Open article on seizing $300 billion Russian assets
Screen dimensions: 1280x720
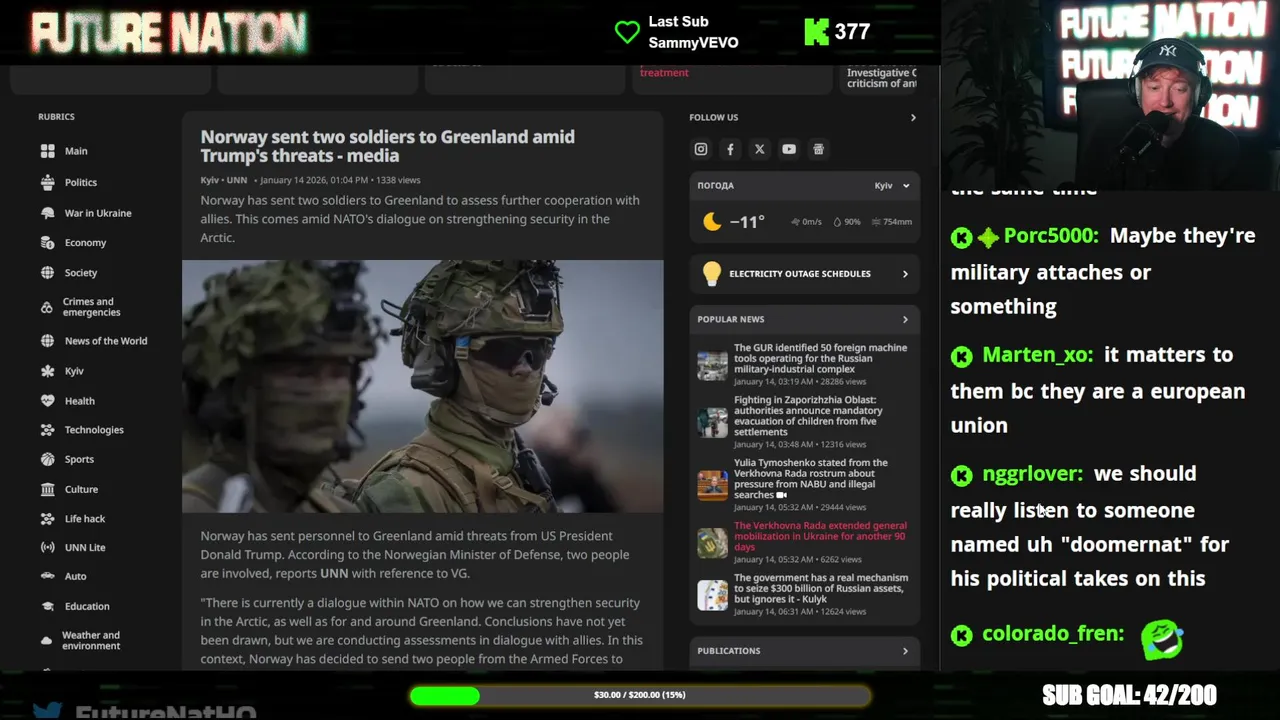click(821, 588)
